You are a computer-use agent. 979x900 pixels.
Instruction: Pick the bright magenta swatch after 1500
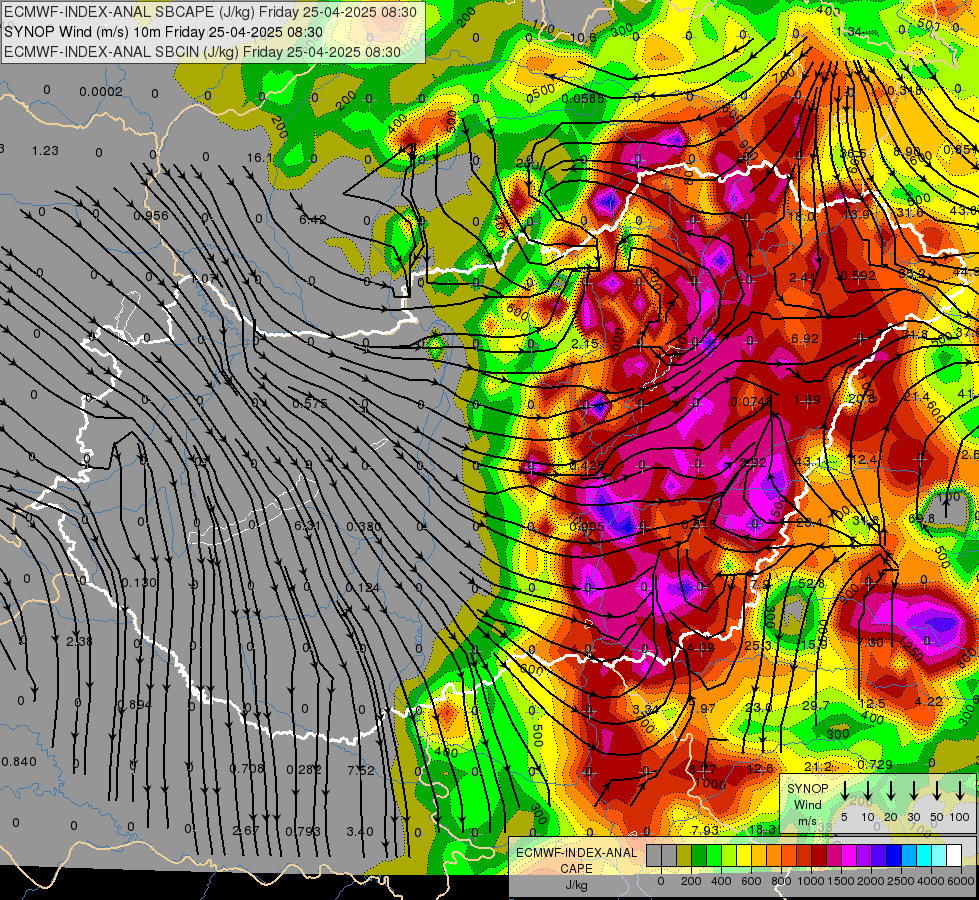849,856
